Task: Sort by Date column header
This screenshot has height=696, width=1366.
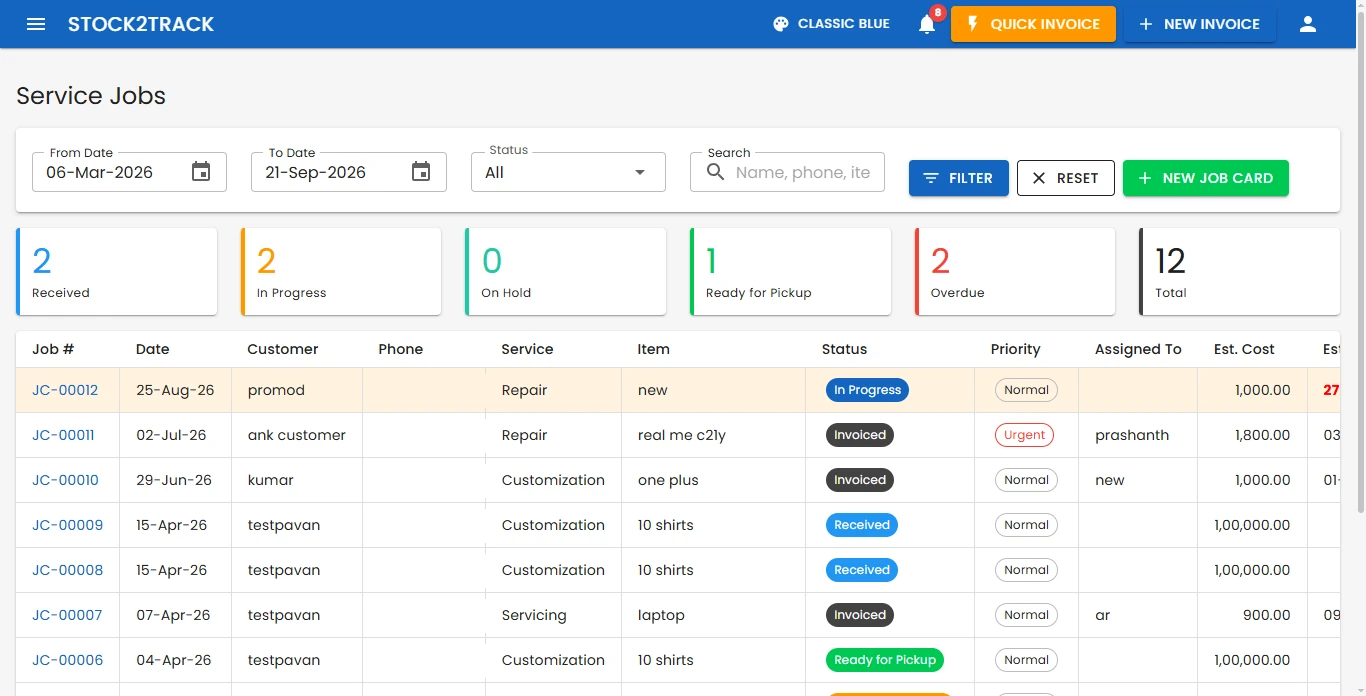Action: 153,349
